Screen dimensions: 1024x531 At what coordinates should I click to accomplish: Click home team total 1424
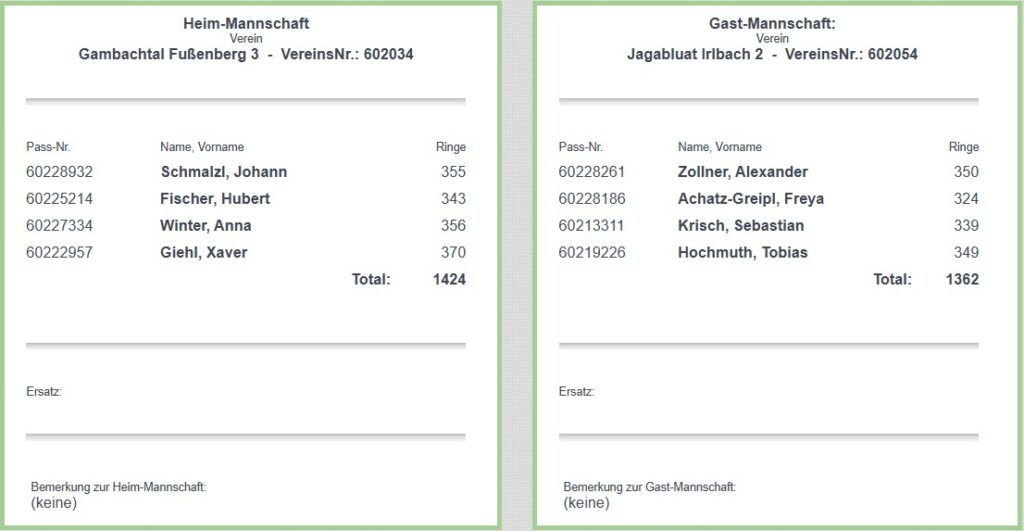point(449,280)
